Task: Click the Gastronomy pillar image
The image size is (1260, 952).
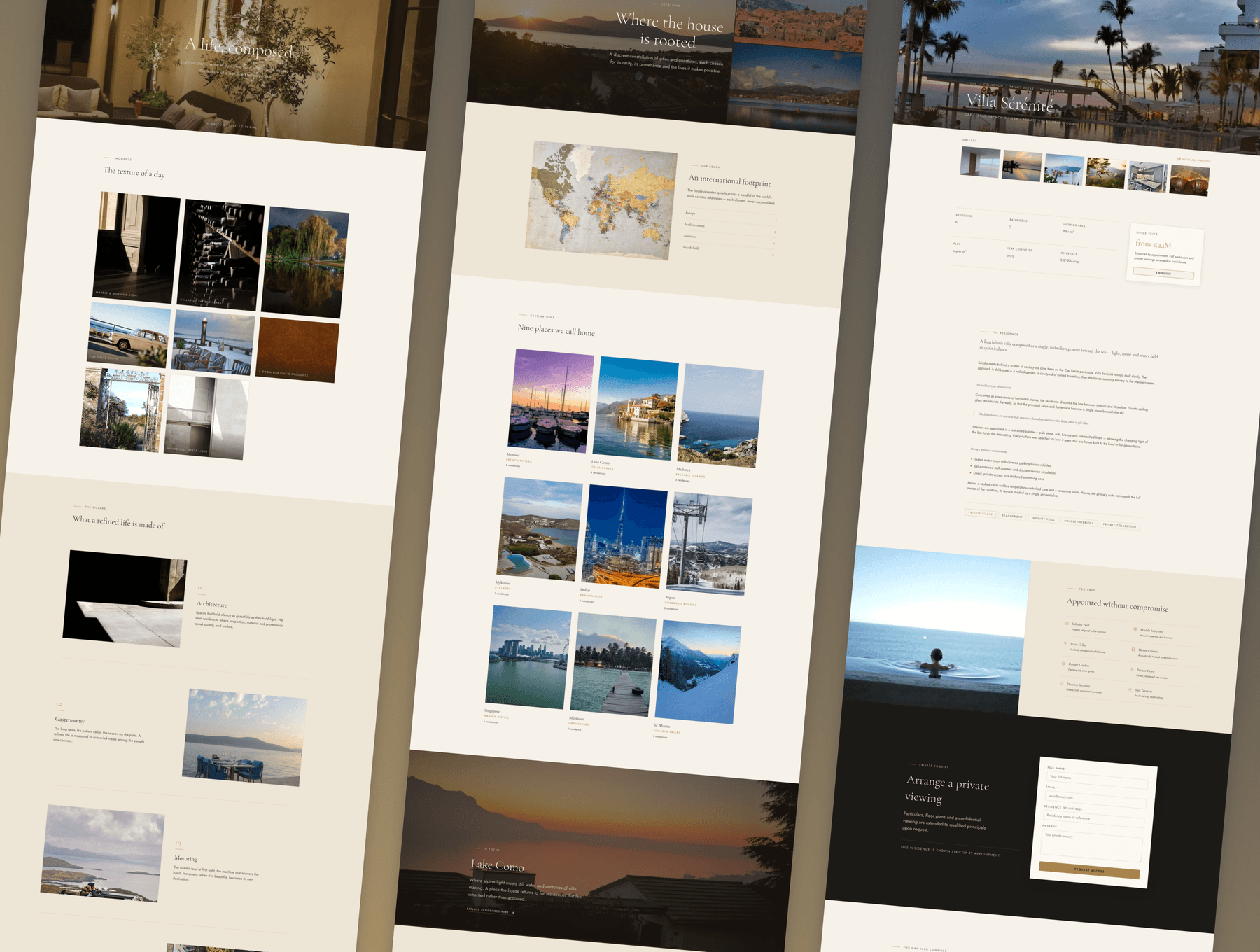Action: tap(244, 737)
